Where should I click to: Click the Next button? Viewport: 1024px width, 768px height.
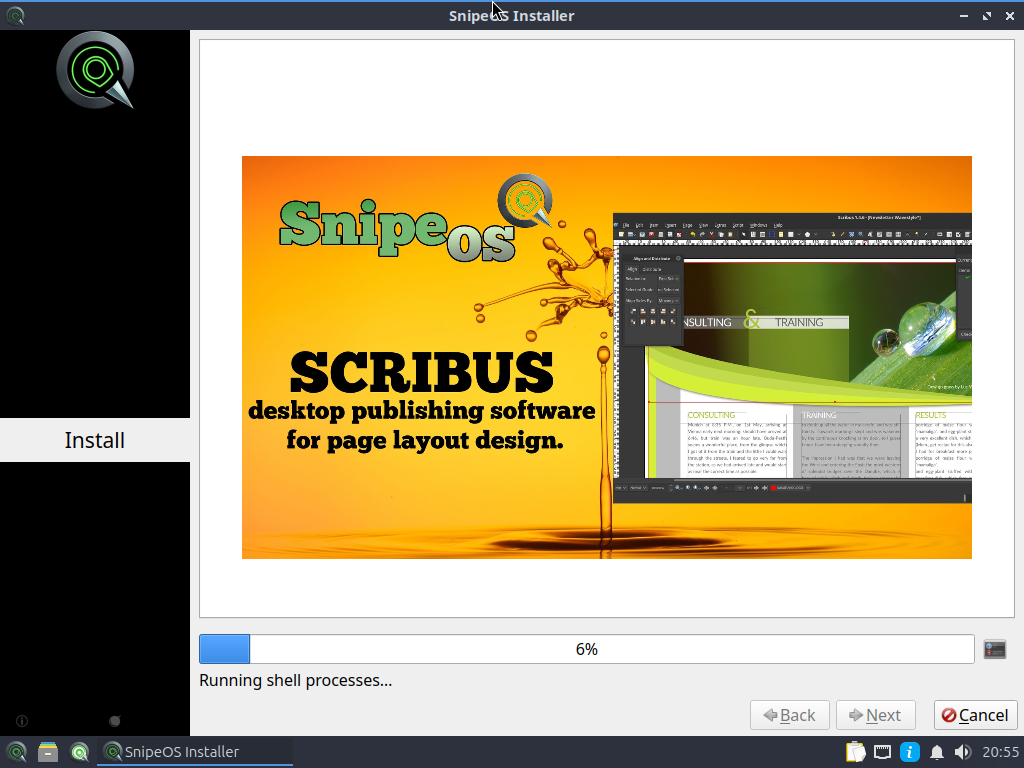point(876,715)
